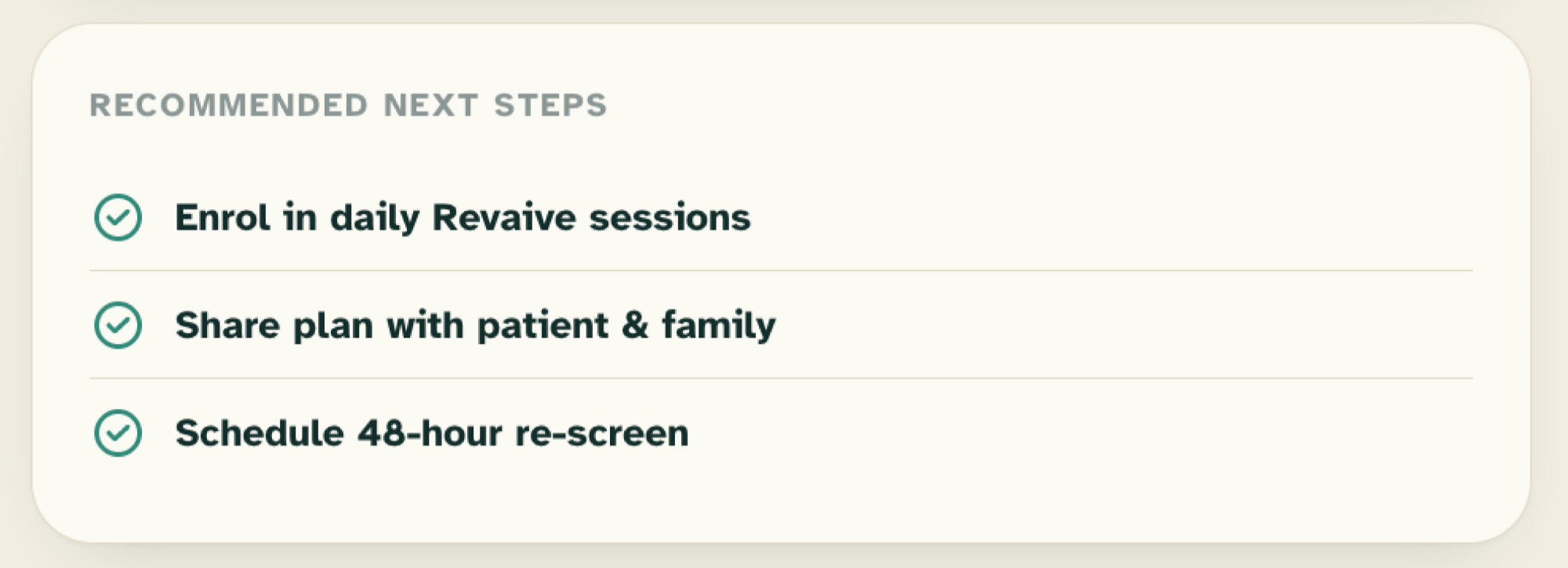Click the word family in second step

(x=719, y=326)
